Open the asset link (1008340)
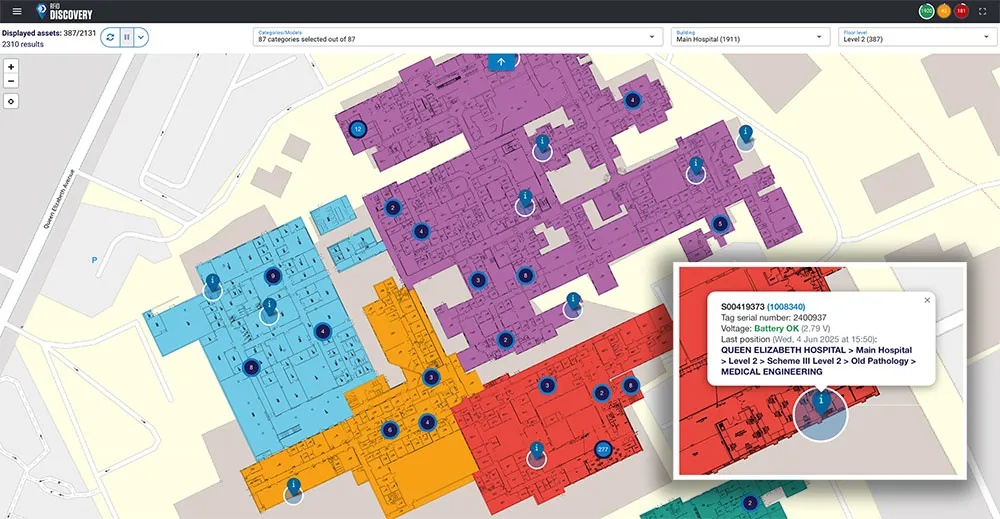1000x519 pixels. (786, 307)
